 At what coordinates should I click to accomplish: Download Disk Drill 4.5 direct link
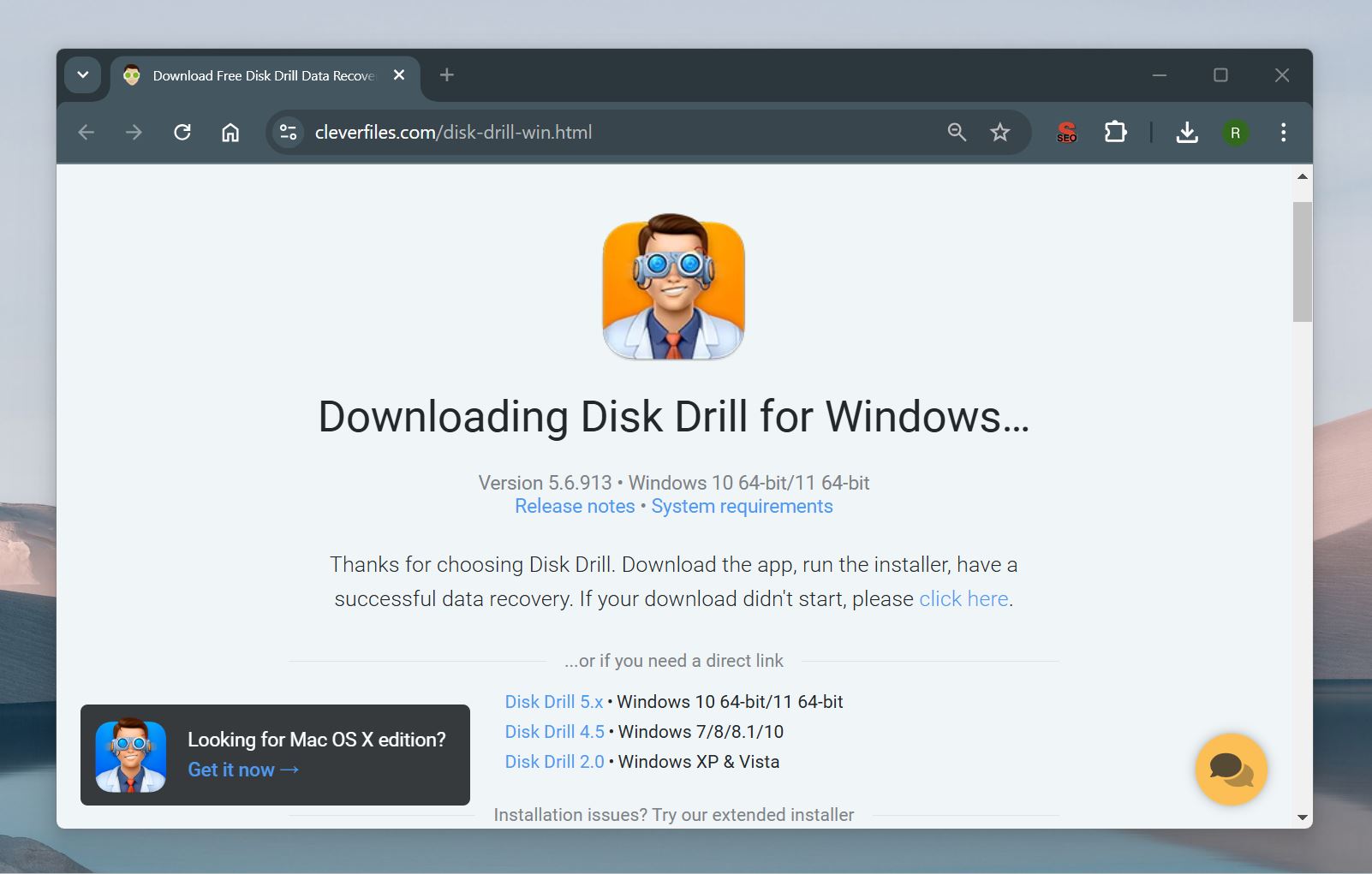tap(554, 732)
